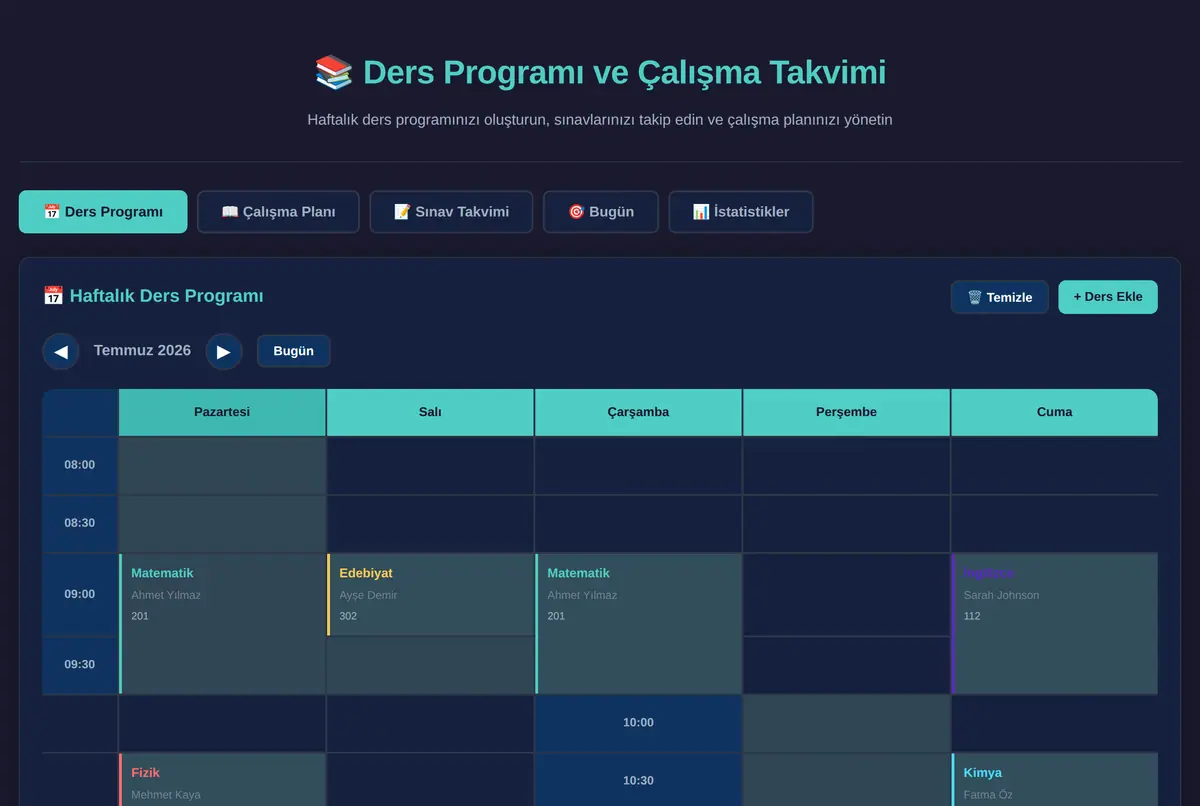The image size is (1200, 806).
Task: Open Matematik lesson on Çarşamba
Action: coord(638,624)
